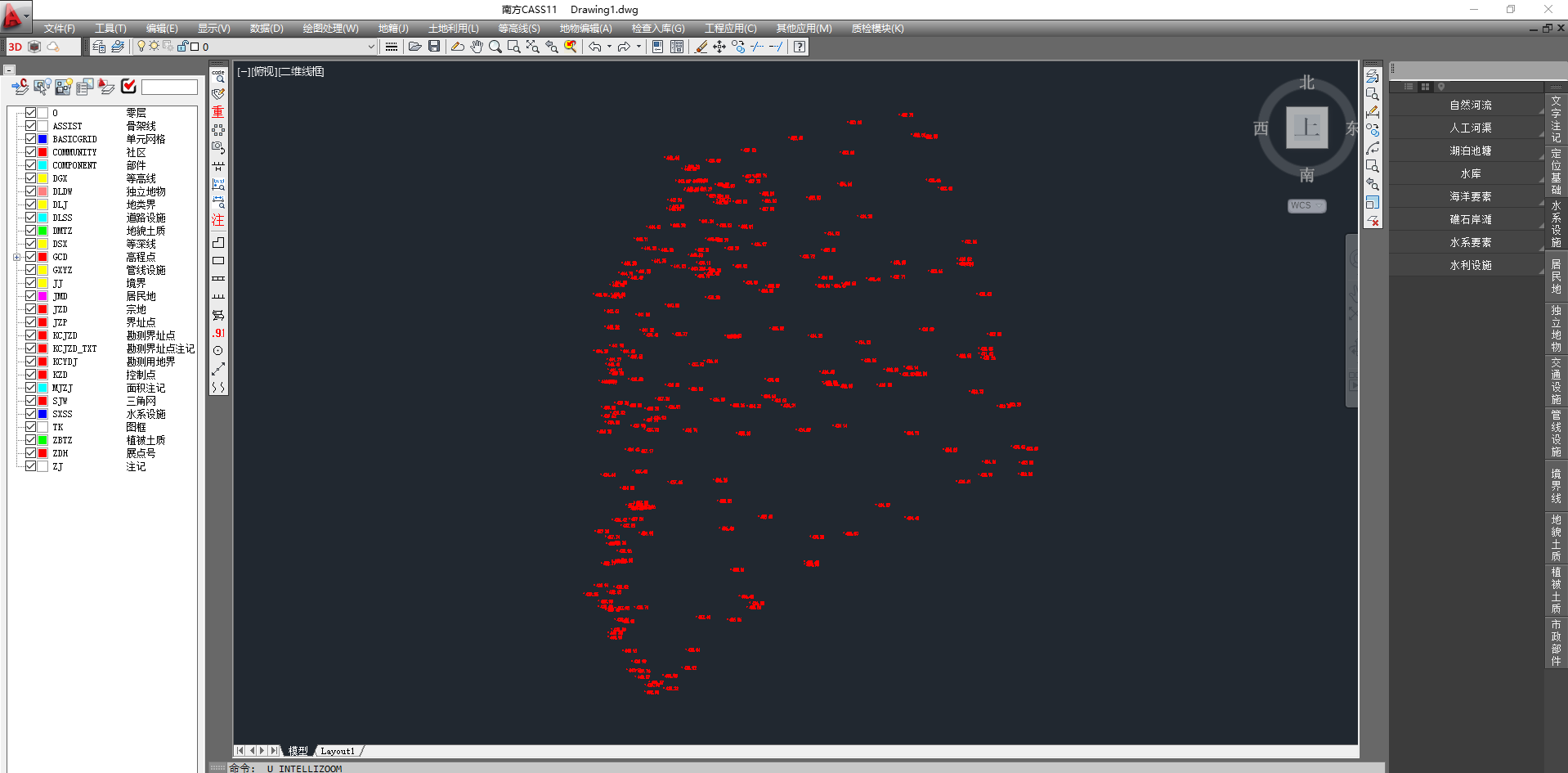Image resolution: width=1568 pixels, height=773 pixels.
Task: Click the zoom magnifier icon
Action: click(495, 47)
